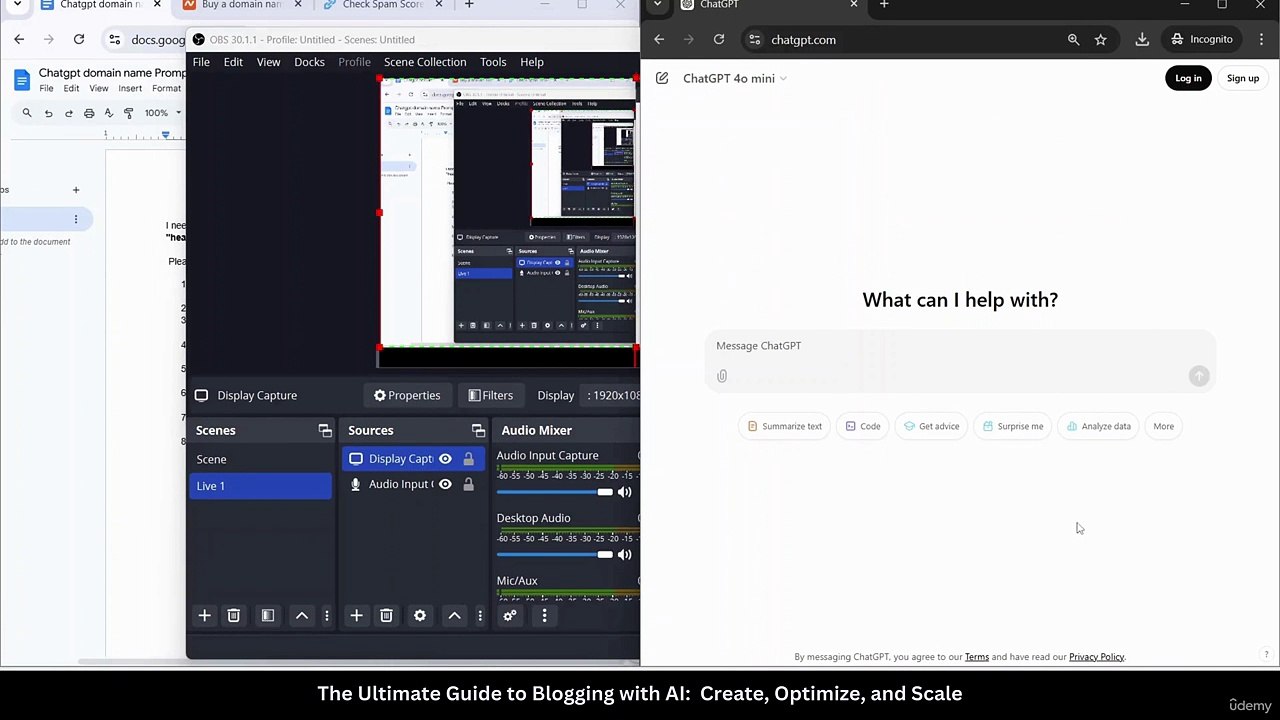Open the More suggestions option in ChatGPT
1280x720 pixels.
1163,426
